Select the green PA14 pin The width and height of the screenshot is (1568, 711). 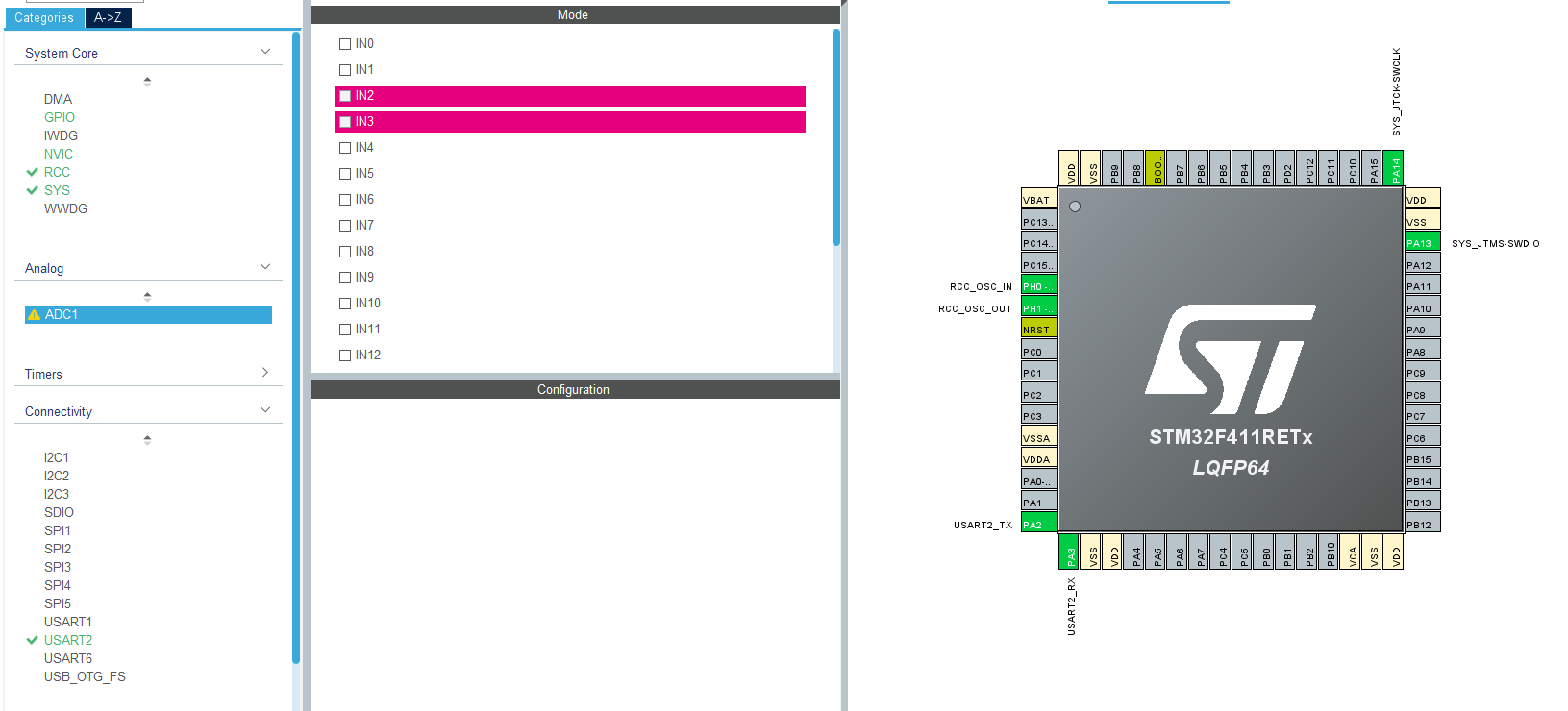pos(1393,168)
